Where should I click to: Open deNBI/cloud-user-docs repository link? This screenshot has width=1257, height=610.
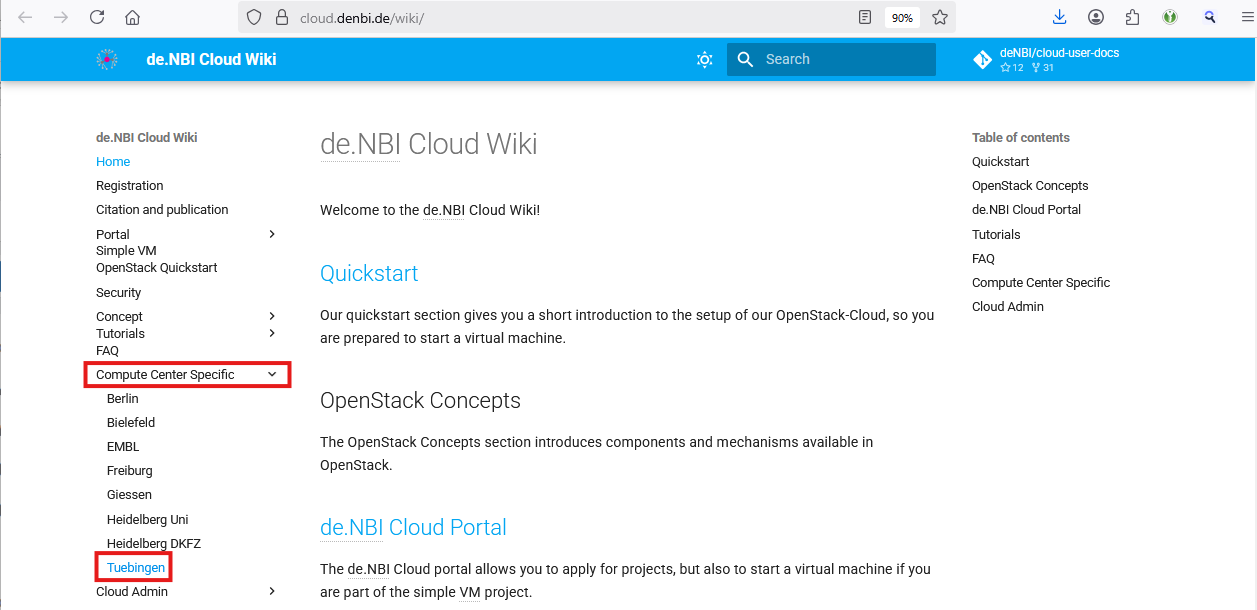(1059, 53)
